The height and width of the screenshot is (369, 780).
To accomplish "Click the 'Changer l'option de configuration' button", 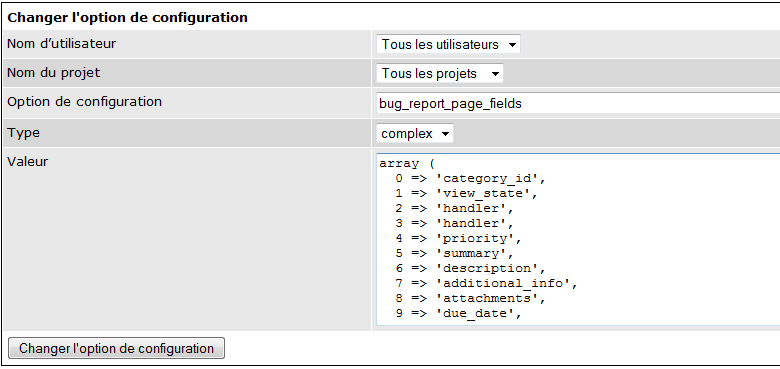I will pyautogui.click(x=116, y=348).
